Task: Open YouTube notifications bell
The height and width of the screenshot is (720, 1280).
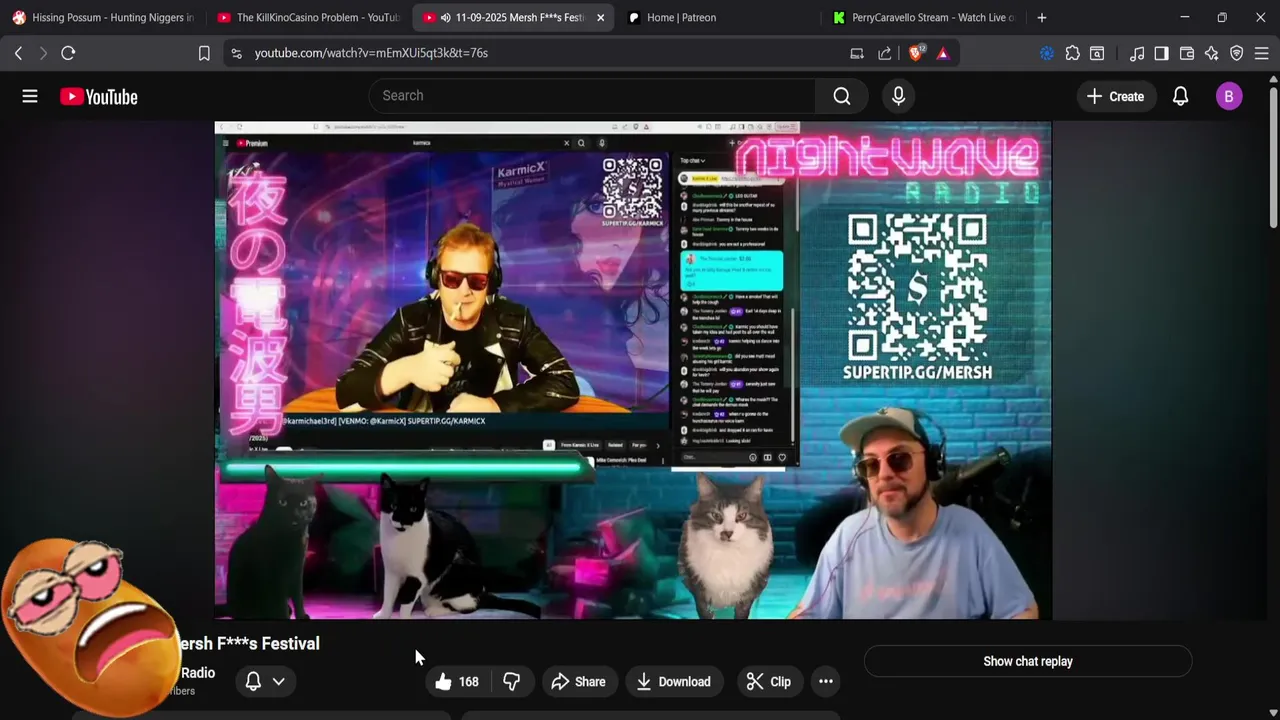Action: click(1180, 96)
